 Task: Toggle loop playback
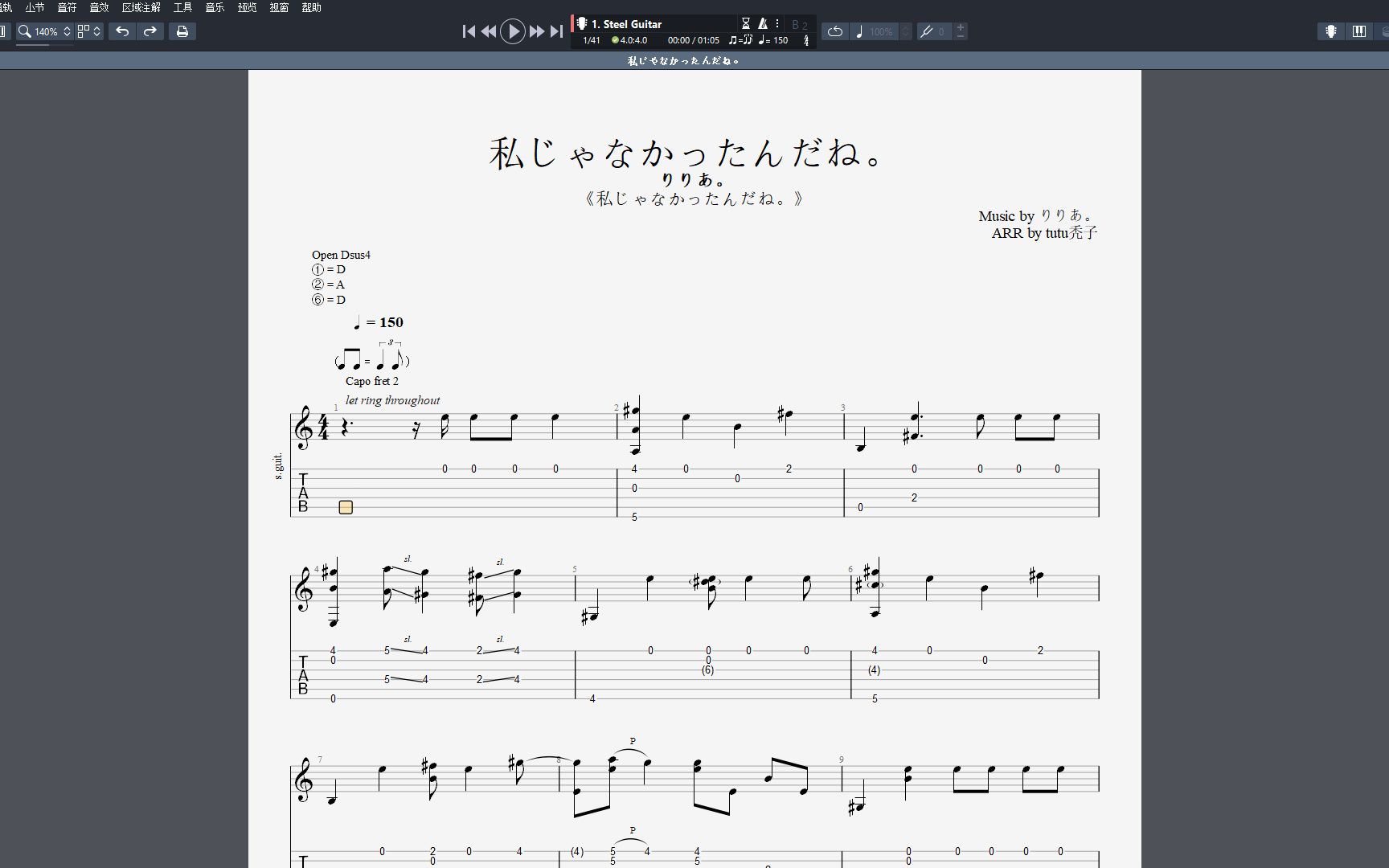pyautogui.click(x=835, y=31)
